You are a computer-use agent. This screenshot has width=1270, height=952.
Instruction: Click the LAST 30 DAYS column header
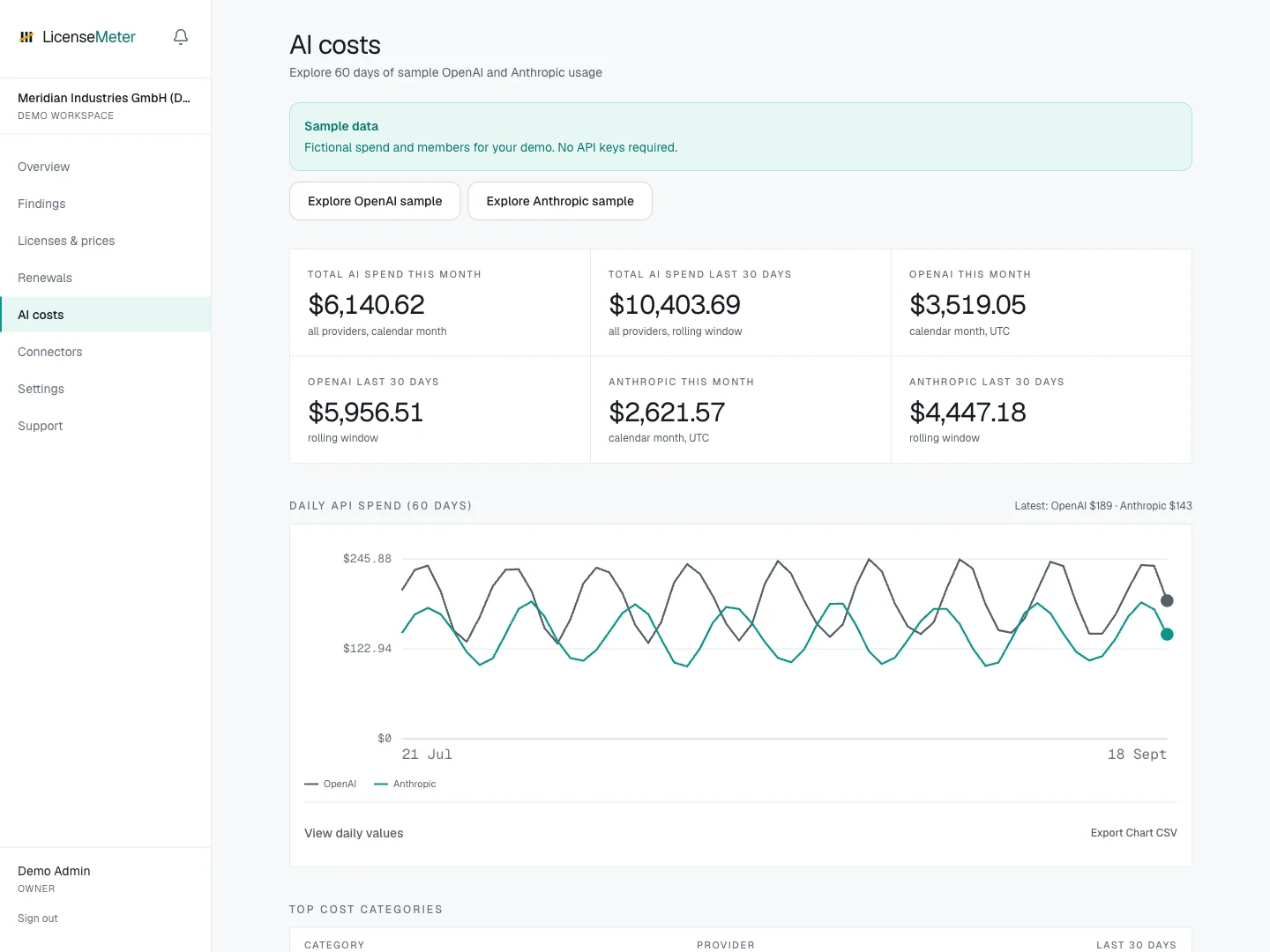(1136, 945)
